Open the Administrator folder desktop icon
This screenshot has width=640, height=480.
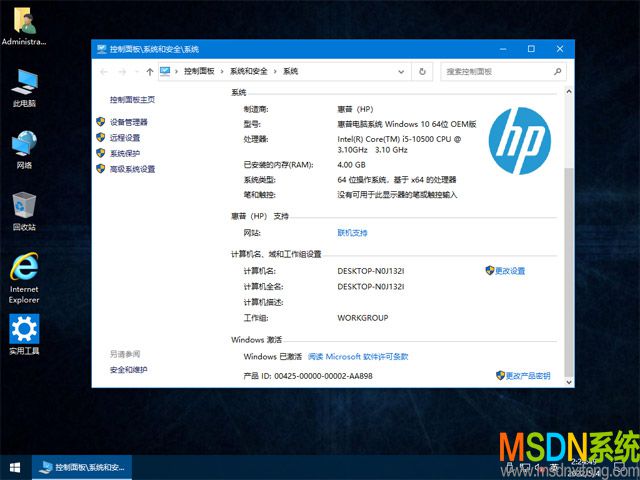pyautogui.click(x=24, y=27)
